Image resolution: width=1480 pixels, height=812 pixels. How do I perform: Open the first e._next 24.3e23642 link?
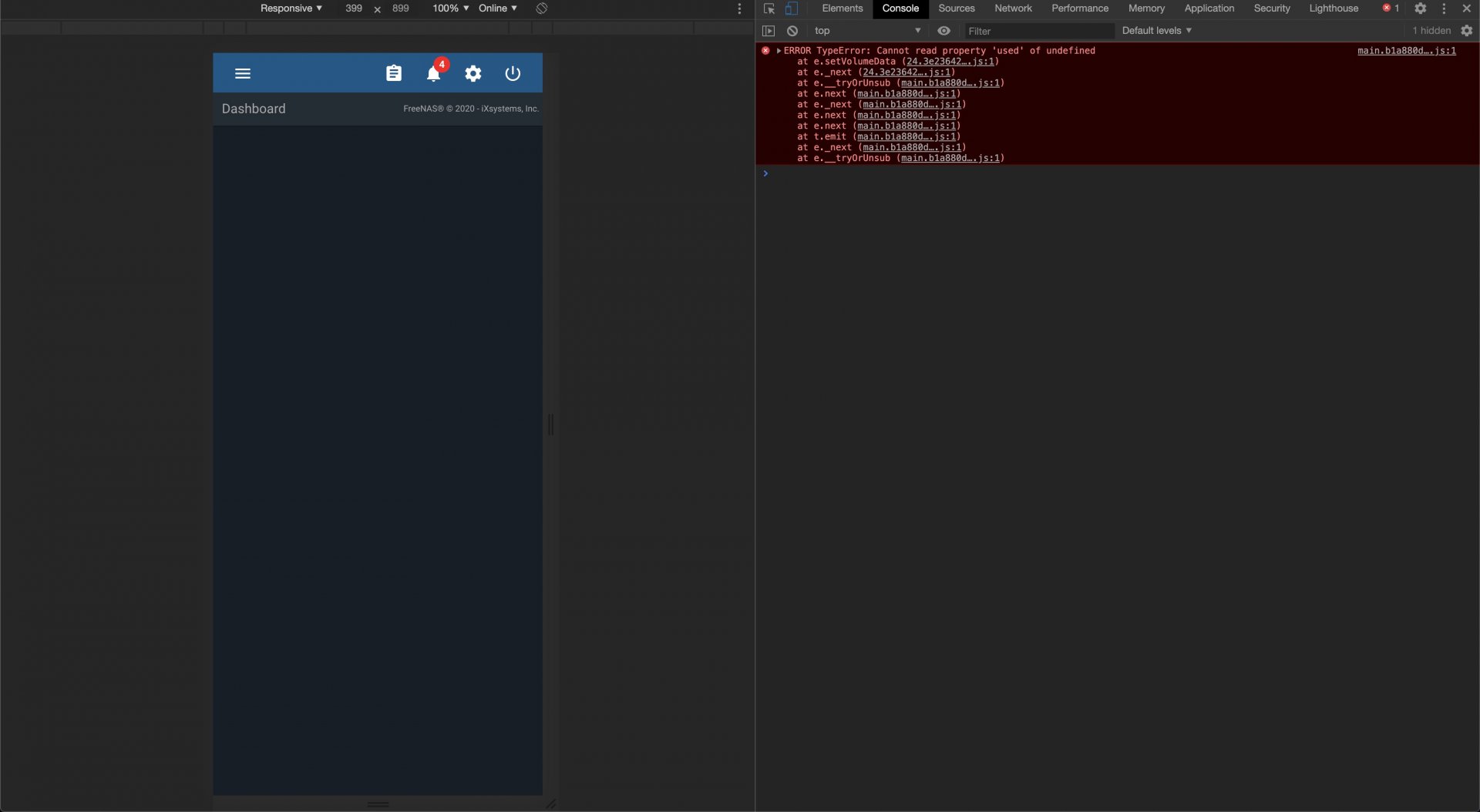(x=906, y=72)
